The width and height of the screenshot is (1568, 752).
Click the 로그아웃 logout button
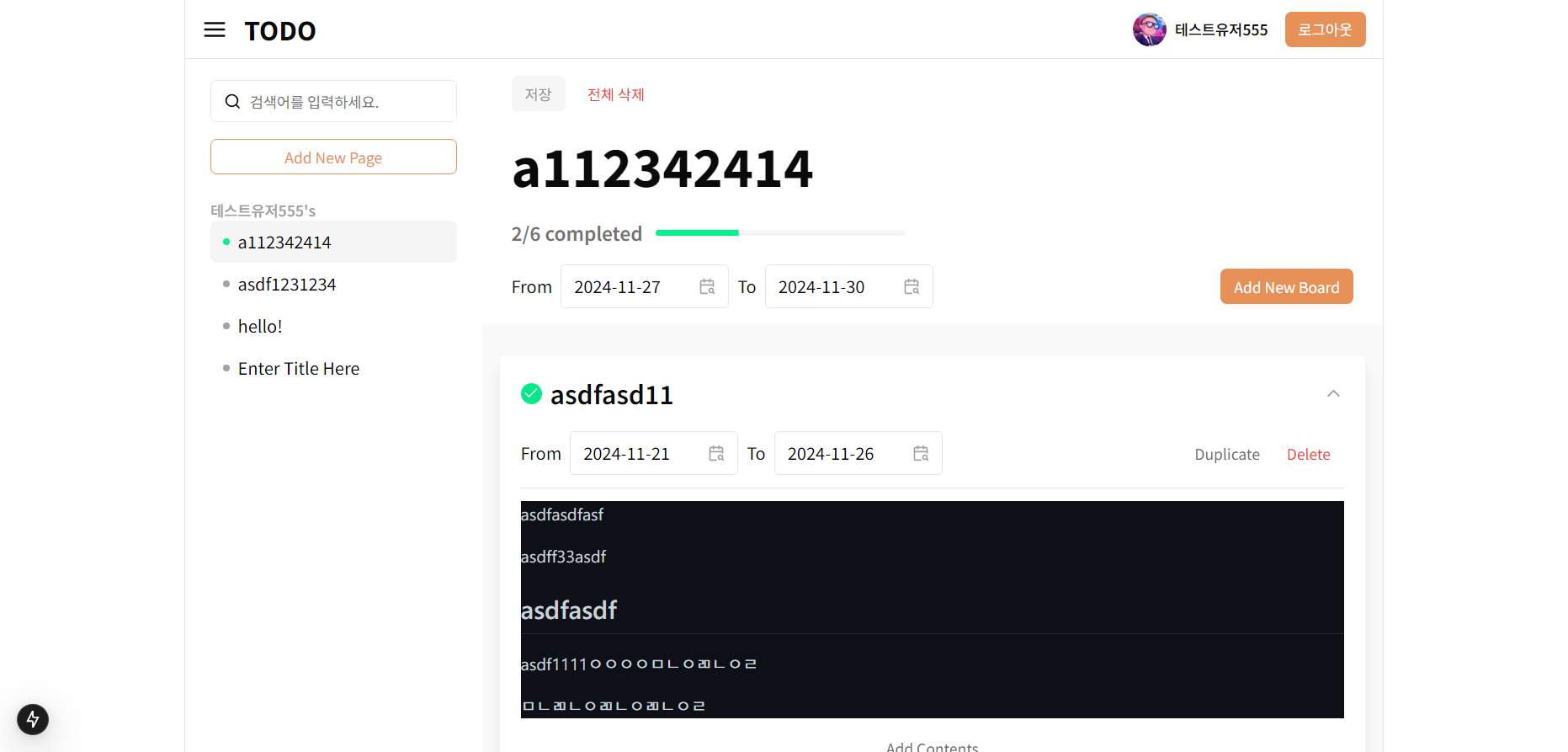coord(1325,29)
